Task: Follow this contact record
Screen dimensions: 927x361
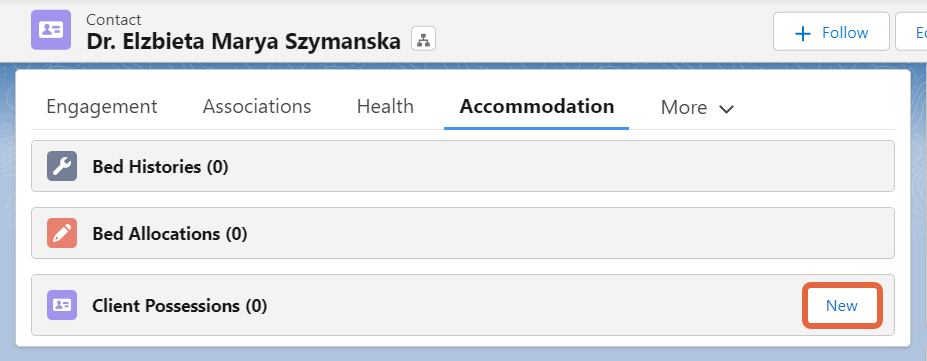Action: [x=831, y=32]
